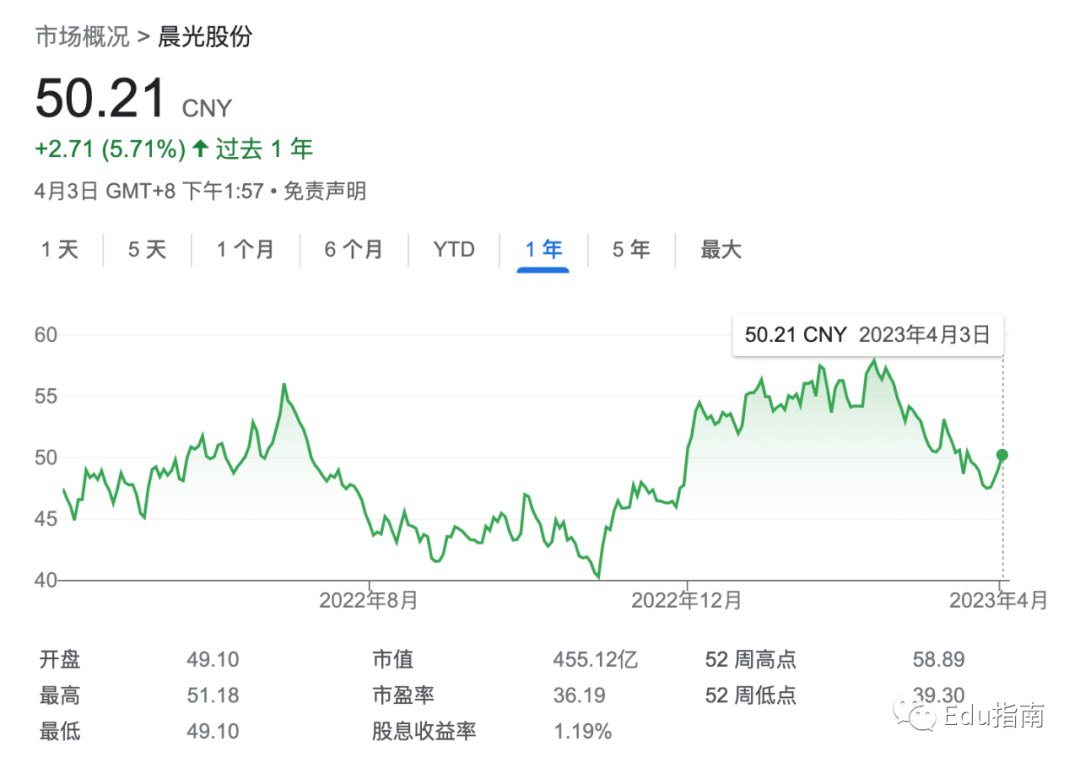Click the 40 y-axis label

(x=45, y=581)
